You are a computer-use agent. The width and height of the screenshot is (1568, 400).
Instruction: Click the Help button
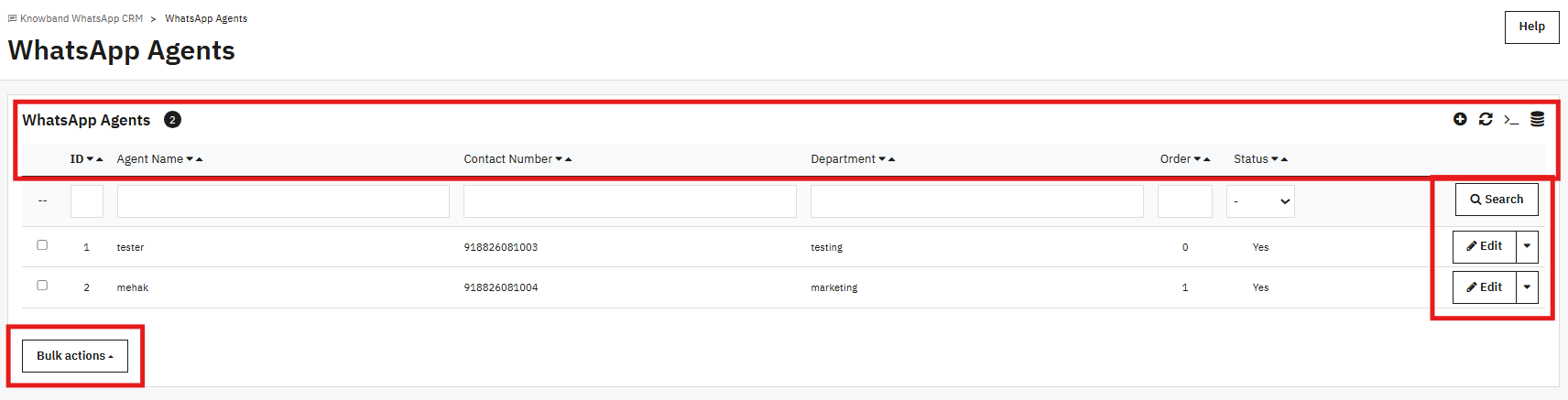pos(1531,27)
